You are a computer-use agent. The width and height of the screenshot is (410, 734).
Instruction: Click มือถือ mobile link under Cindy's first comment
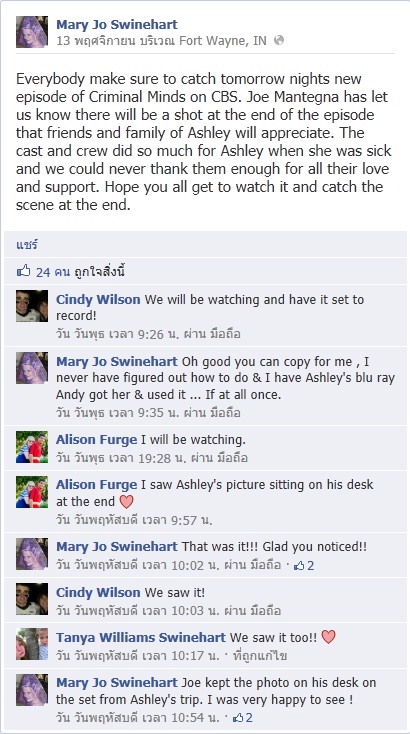point(225,334)
